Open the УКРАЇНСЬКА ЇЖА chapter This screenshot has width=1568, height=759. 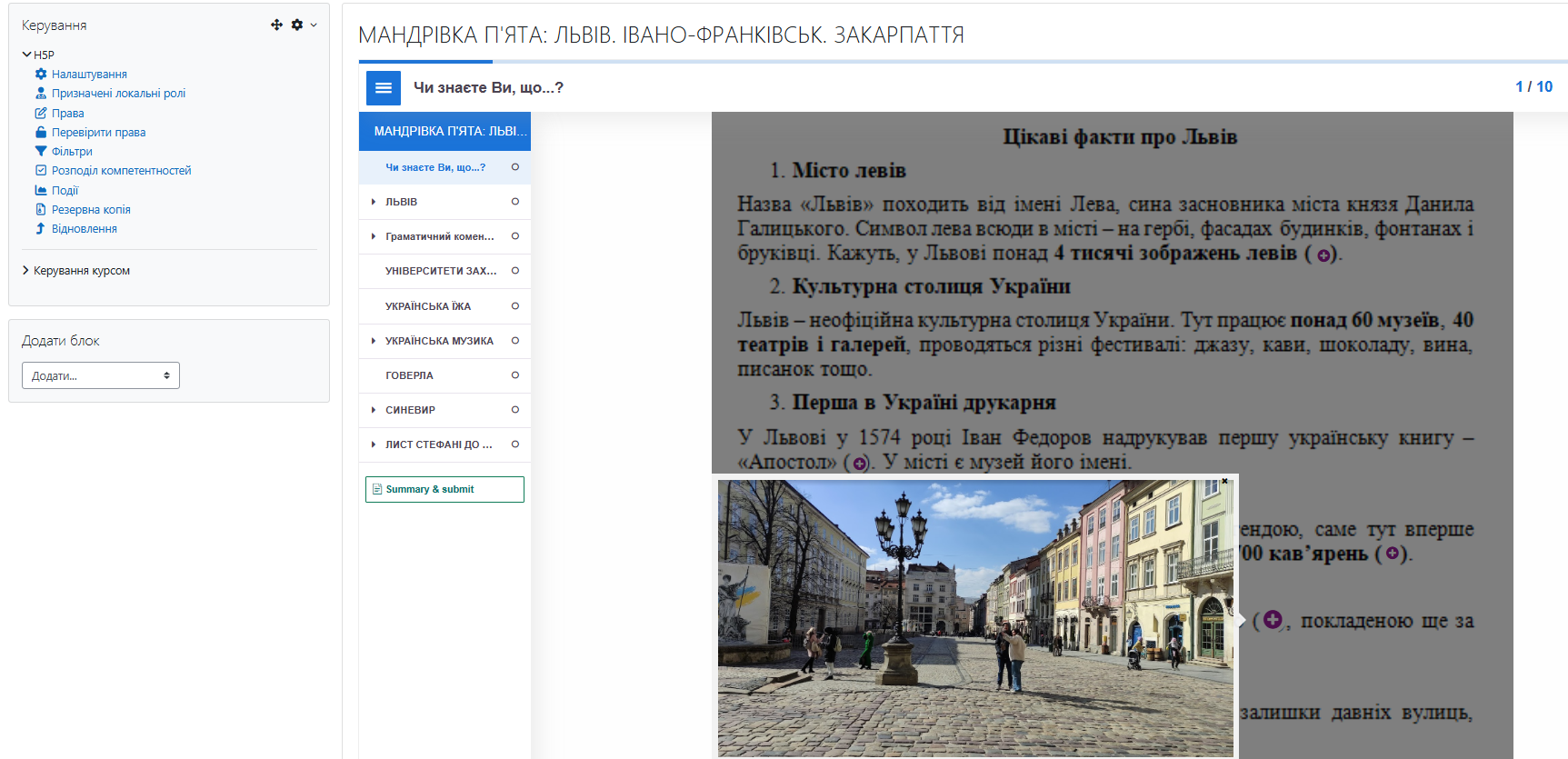428,306
